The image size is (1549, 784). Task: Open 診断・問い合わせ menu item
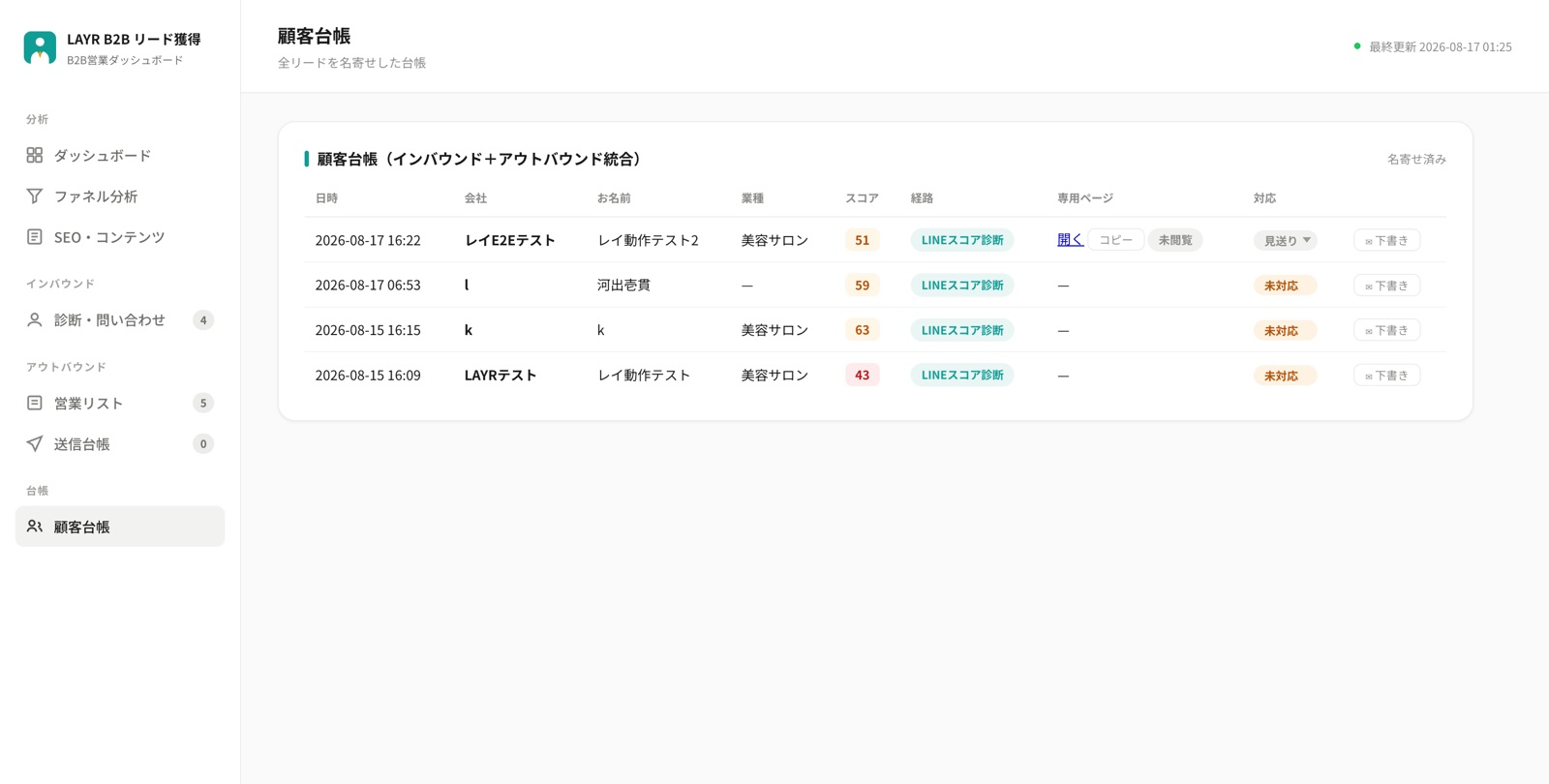(x=120, y=319)
